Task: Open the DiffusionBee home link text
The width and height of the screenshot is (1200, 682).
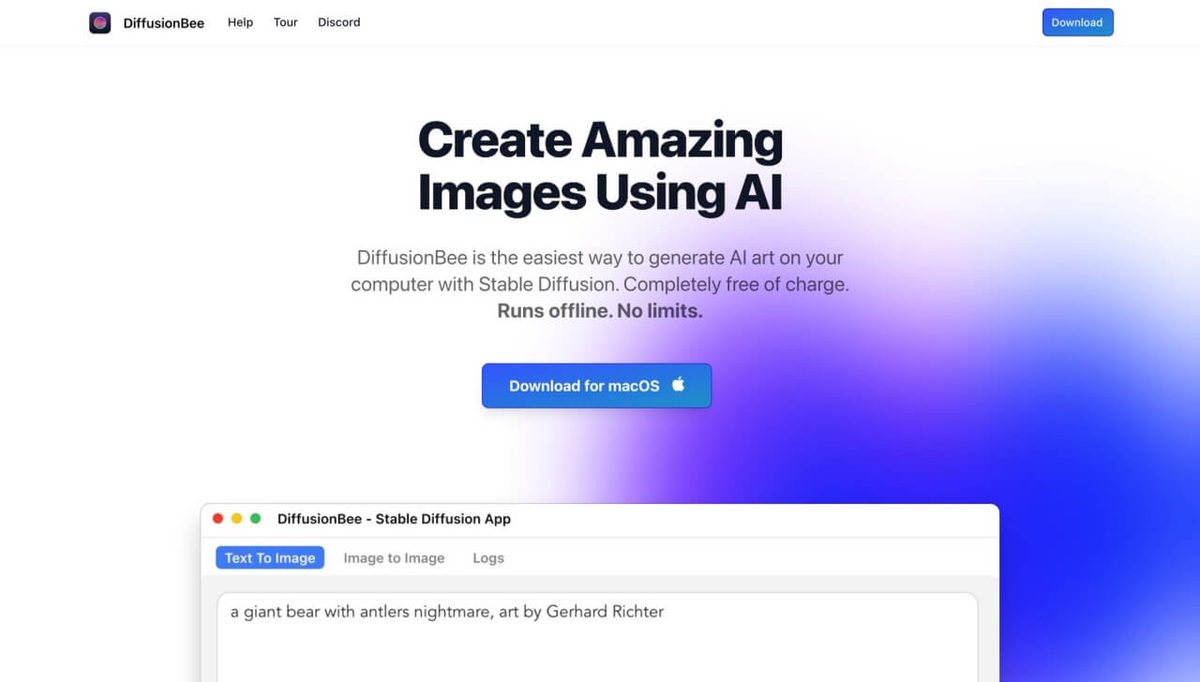Action: click(x=164, y=23)
